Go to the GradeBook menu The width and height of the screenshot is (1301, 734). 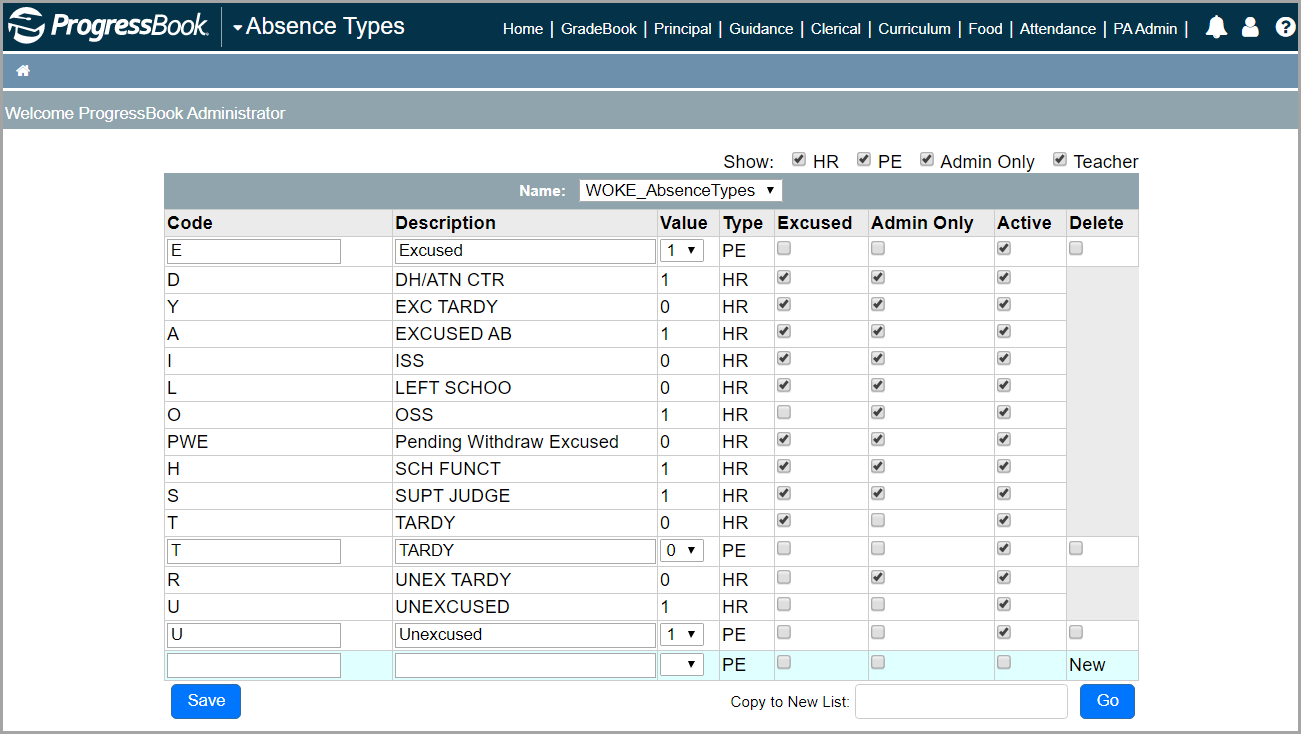598,29
